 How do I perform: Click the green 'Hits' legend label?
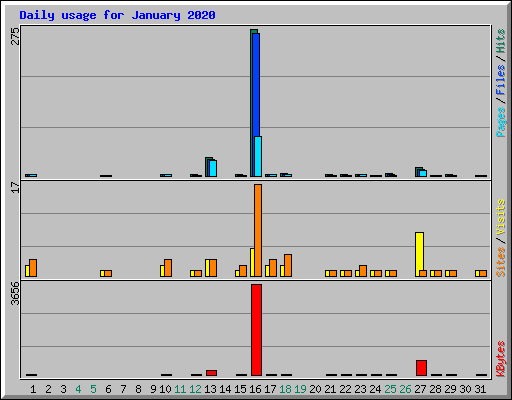[x=501, y=41]
